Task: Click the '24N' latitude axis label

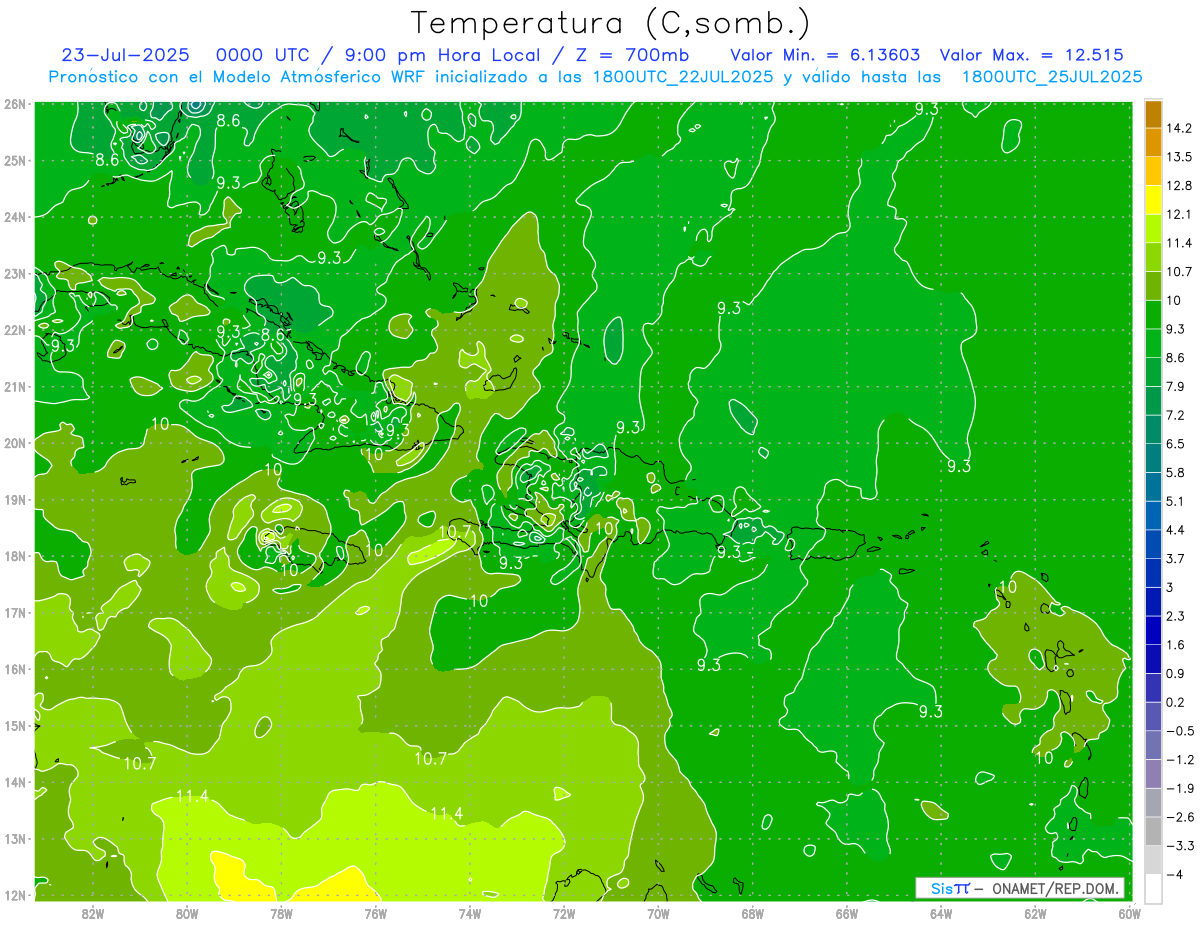Action: tap(15, 216)
